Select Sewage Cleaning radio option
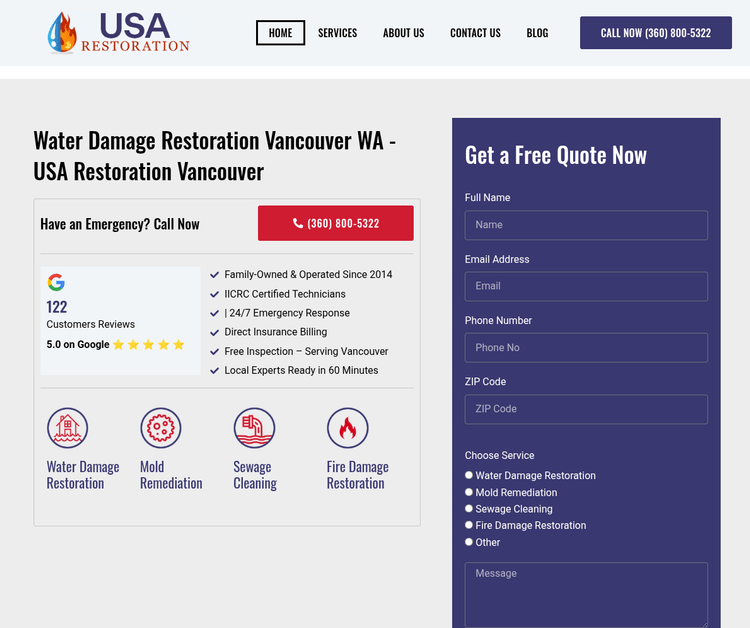The height and width of the screenshot is (628, 750). tap(469, 508)
